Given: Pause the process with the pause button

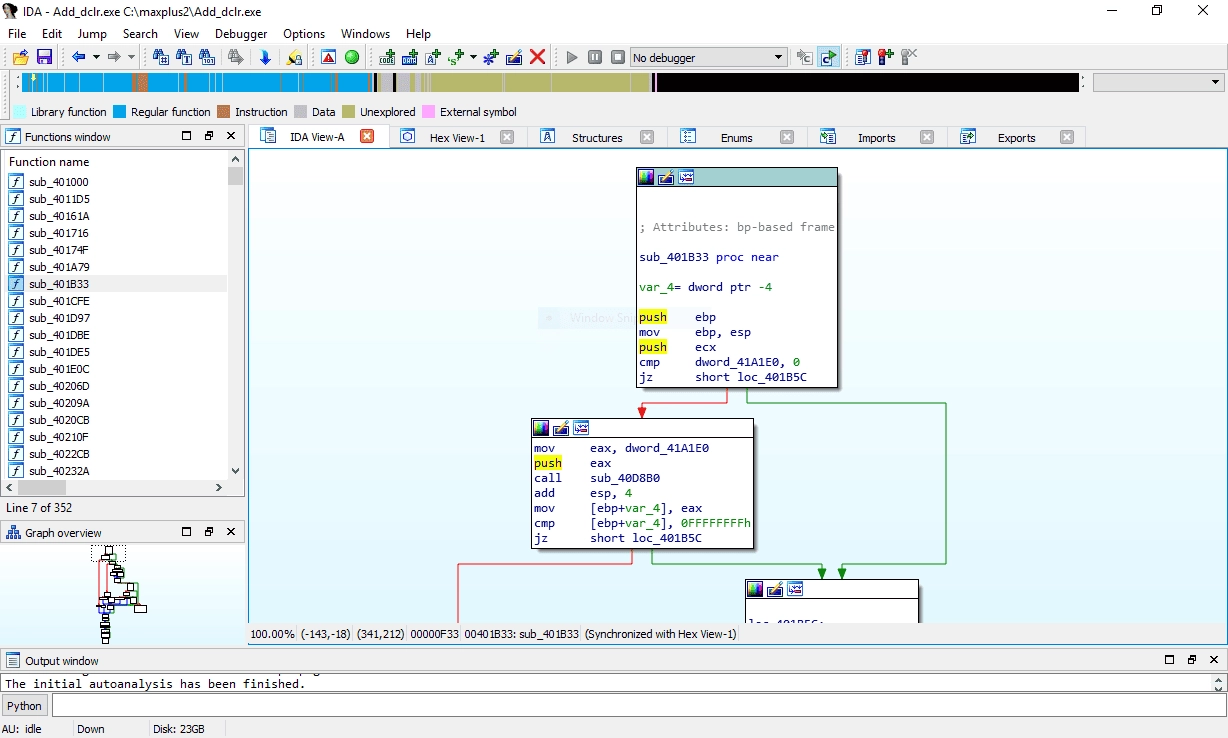Looking at the screenshot, I should coord(595,57).
